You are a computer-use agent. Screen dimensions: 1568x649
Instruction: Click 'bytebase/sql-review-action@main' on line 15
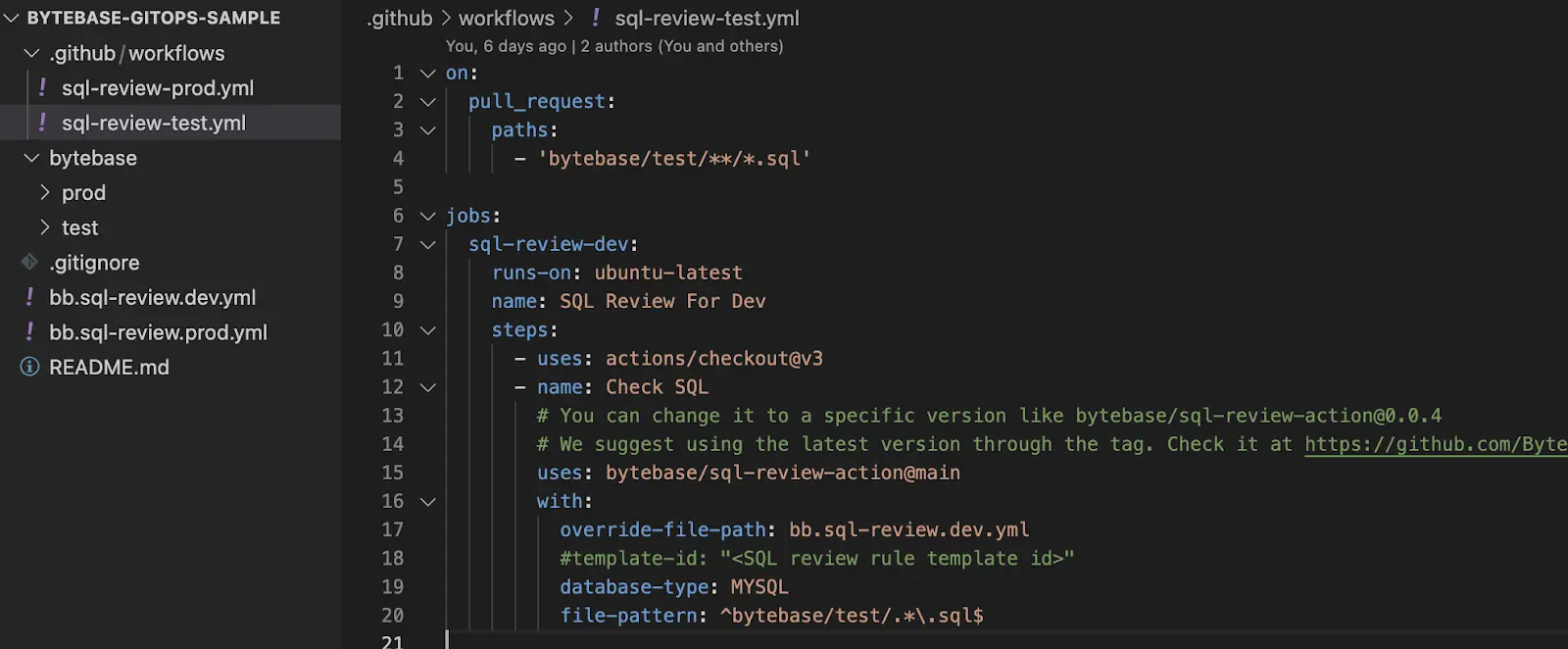pyautogui.click(x=783, y=473)
